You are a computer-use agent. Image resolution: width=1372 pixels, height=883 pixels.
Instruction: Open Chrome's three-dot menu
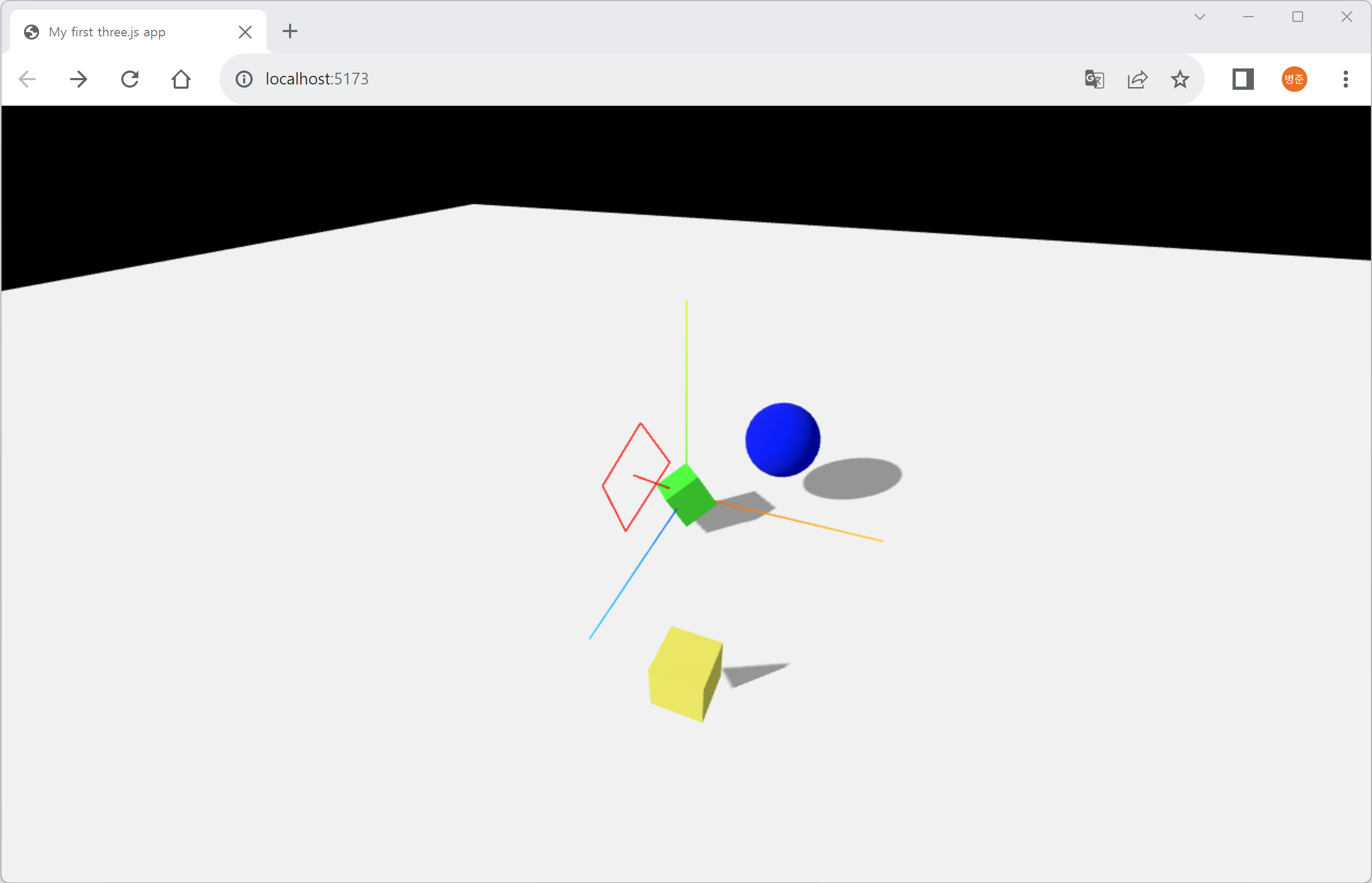click(x=1346, y=79)
